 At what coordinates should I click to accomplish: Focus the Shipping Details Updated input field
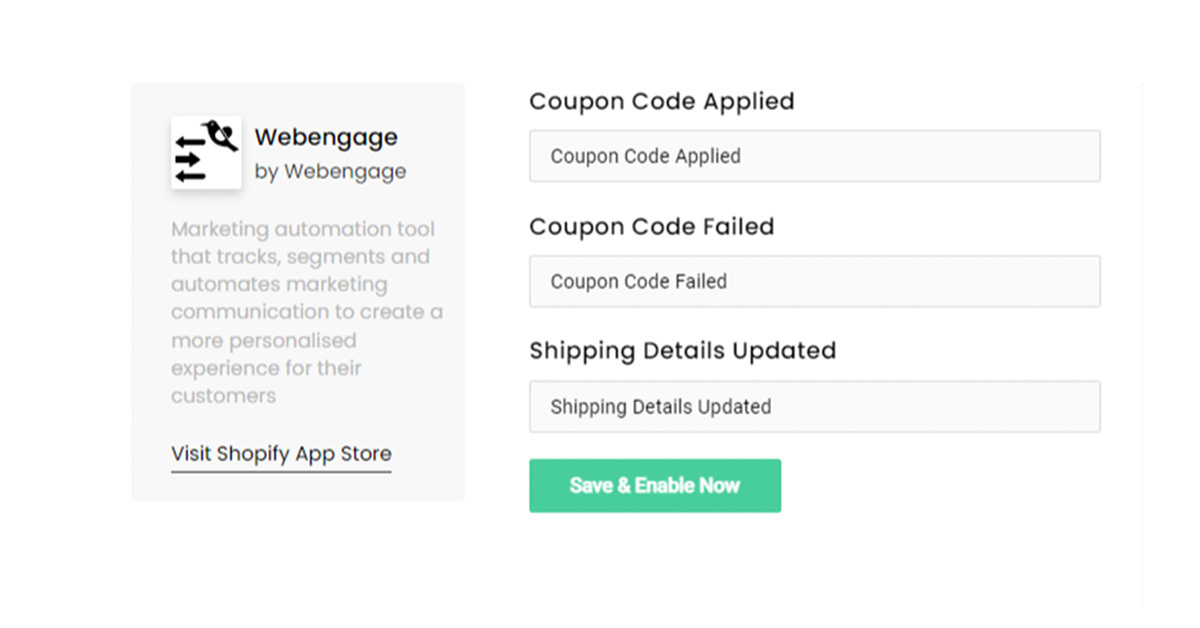[814, 407]
